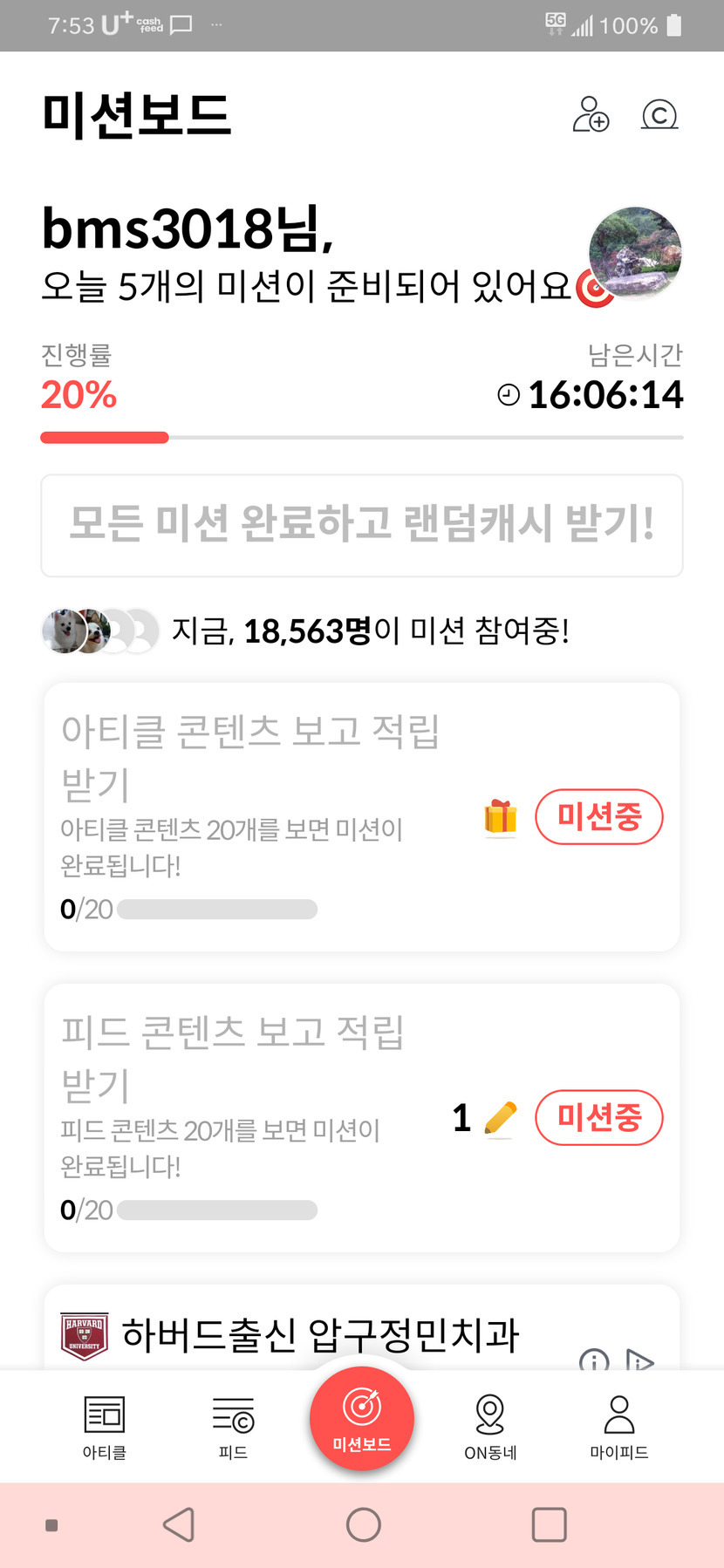The width and height of the screenshot is (724, 1568).
Task: Switch to the 피드 tab
Action: [233, 1425]
